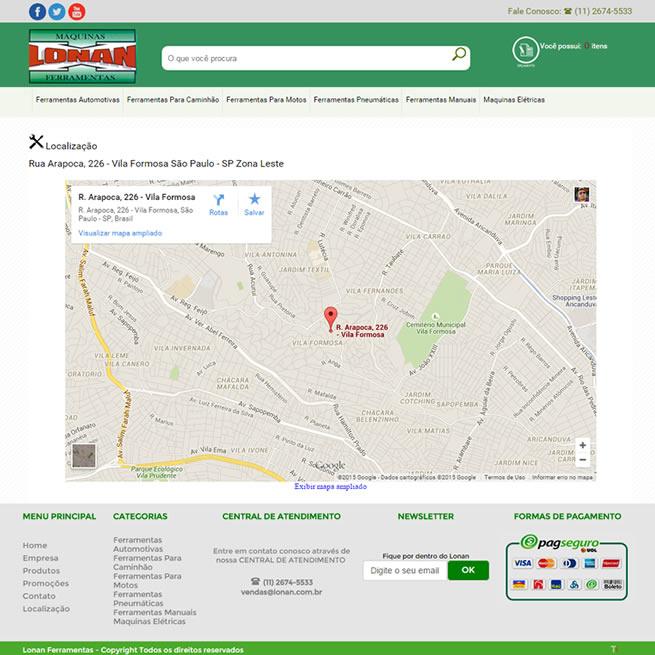The width and height of the screenshot is (655, 655).
Task: Open 'Termos de Uso' map link
Action: 505,477
